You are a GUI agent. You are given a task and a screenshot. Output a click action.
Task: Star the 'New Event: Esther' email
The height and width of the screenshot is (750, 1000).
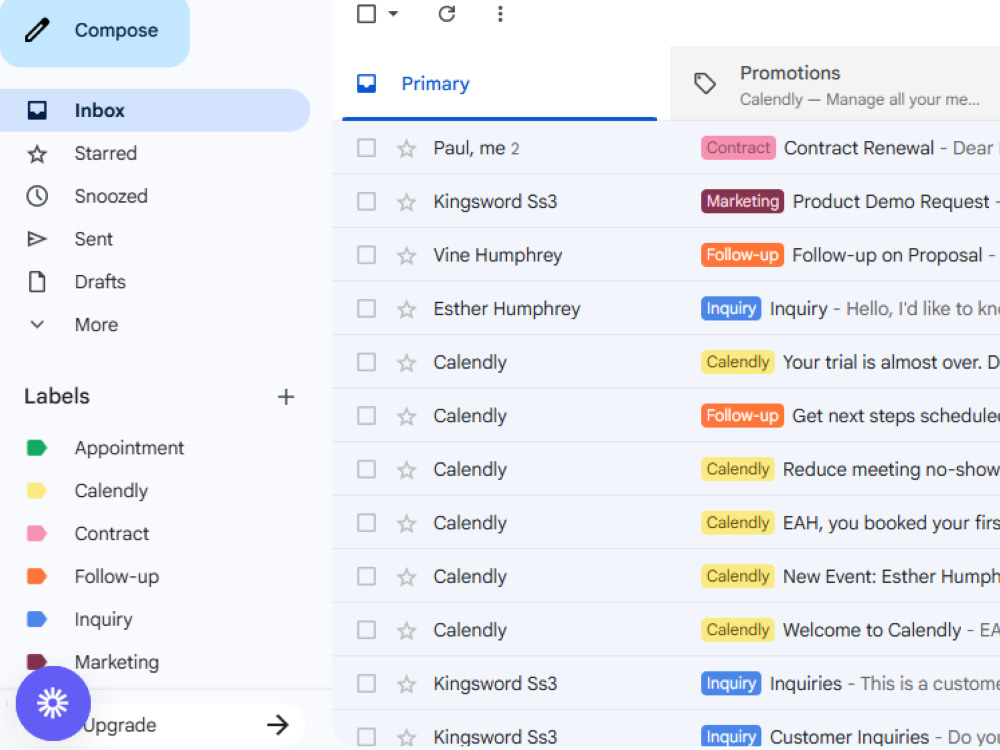(406, 577)
